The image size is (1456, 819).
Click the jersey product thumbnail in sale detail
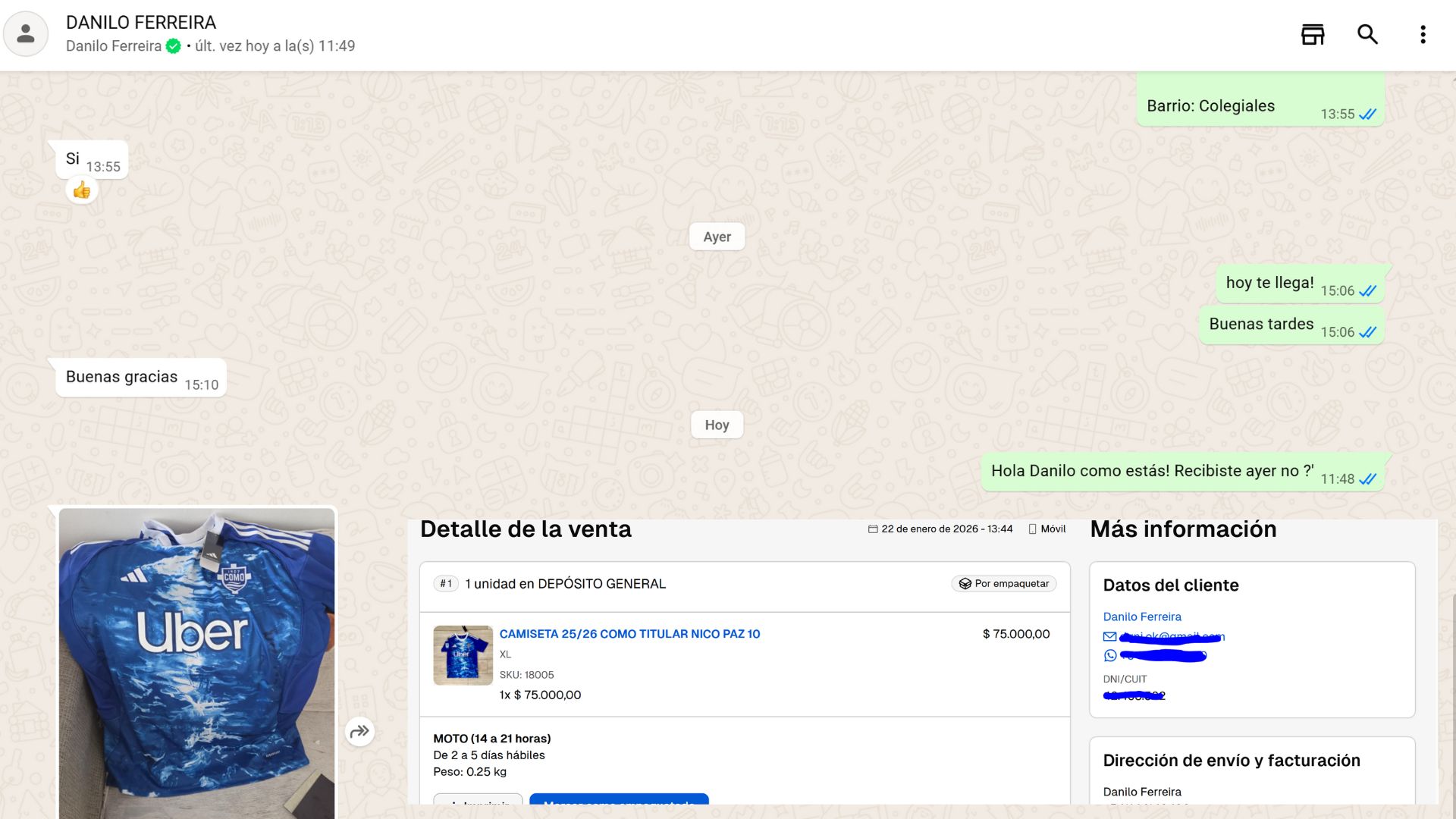[x=463, y=655]
